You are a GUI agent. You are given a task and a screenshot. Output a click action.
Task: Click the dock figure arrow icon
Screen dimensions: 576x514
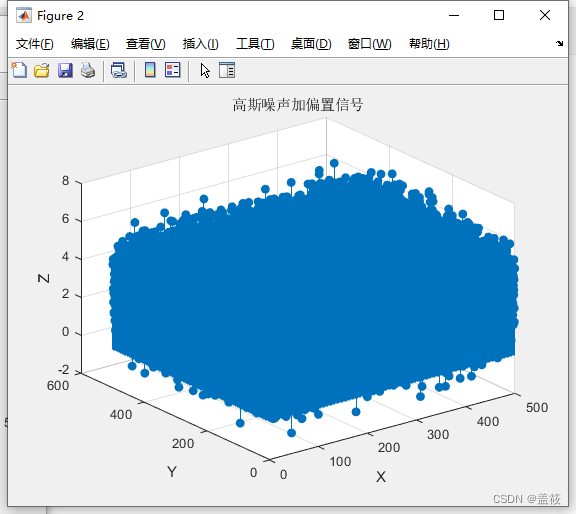pyautogui.click(x=559, y=43)
